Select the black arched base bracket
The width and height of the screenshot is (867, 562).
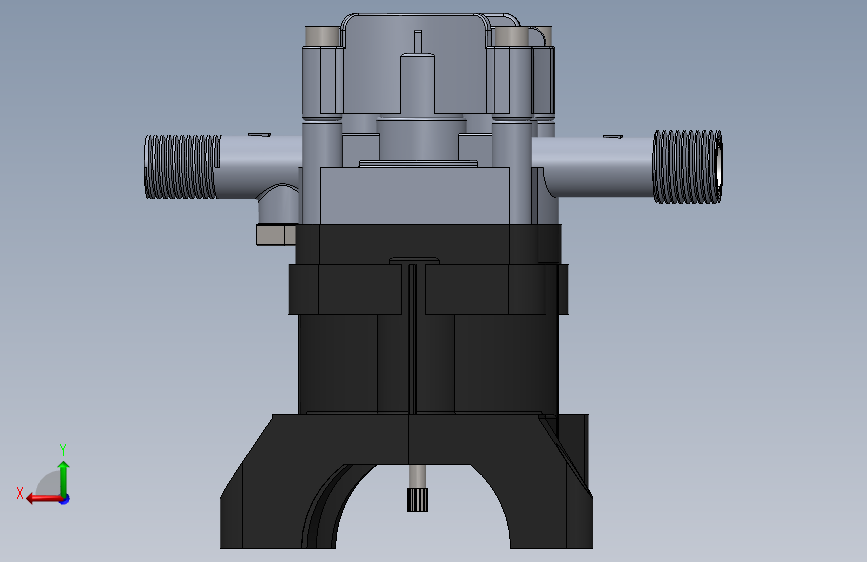coord(406,481)
